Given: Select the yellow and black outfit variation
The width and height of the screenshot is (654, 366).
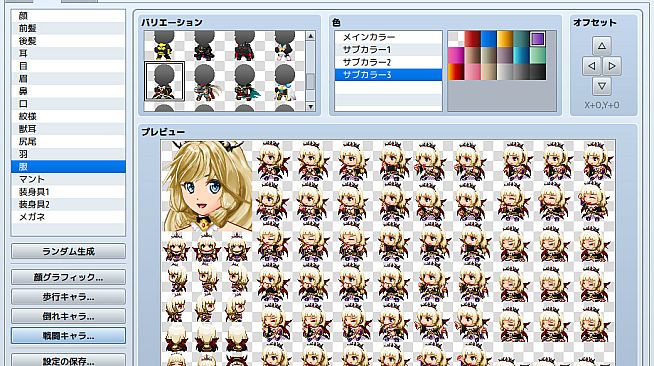Looking at the screenshot, I should (x=164, y=45).
